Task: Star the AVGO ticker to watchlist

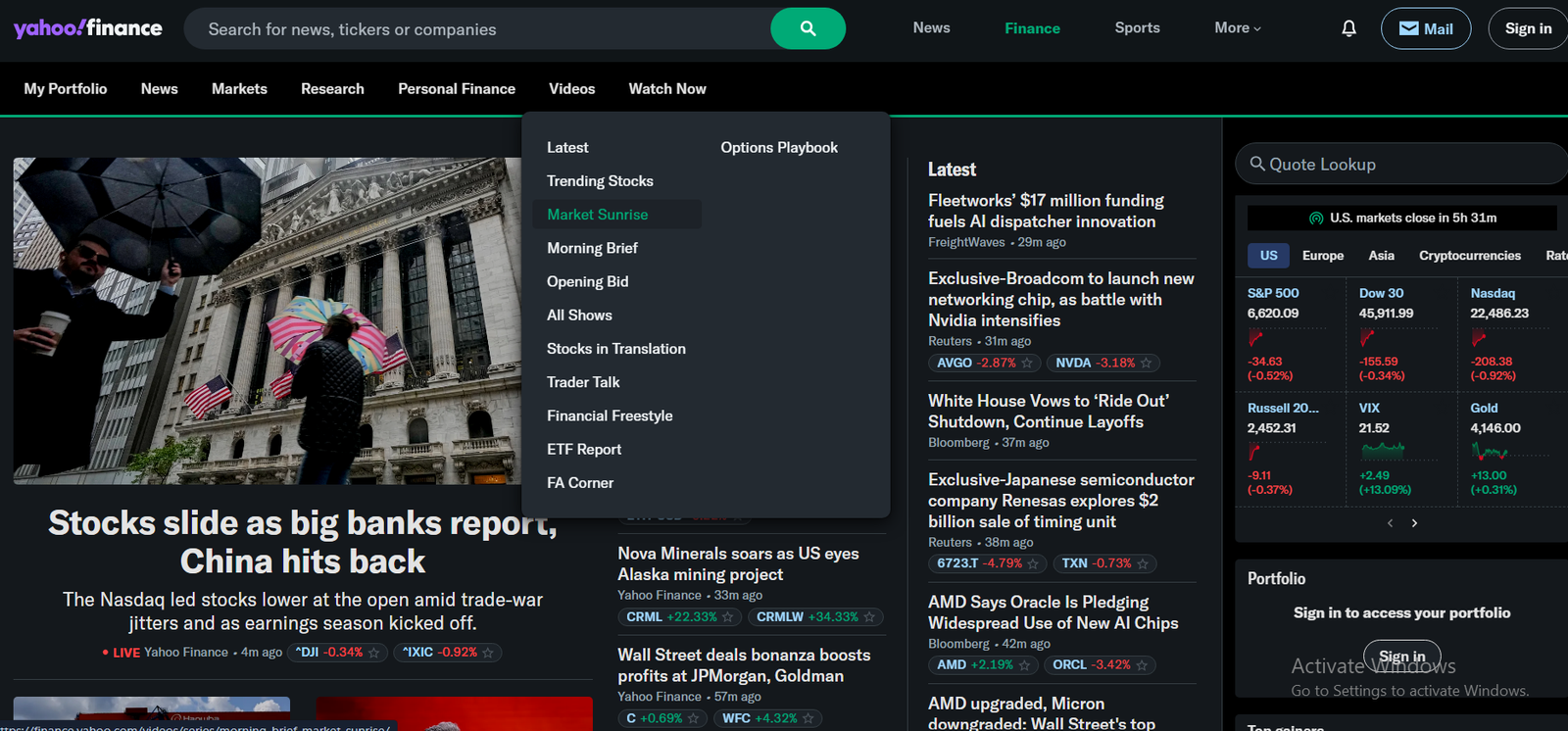Action: (1027, 363)
